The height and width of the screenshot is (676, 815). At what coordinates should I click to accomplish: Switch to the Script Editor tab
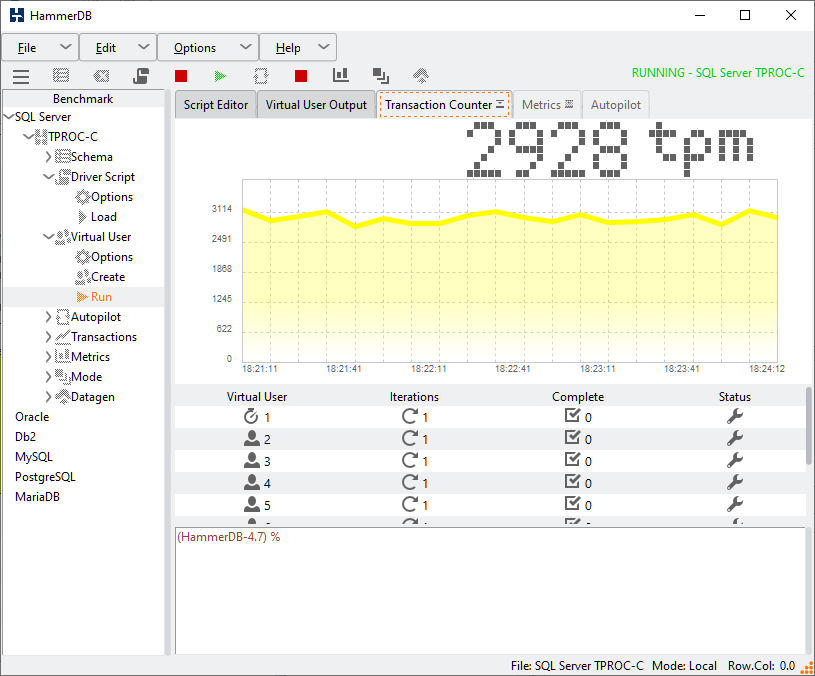click(x=216, y=104)
